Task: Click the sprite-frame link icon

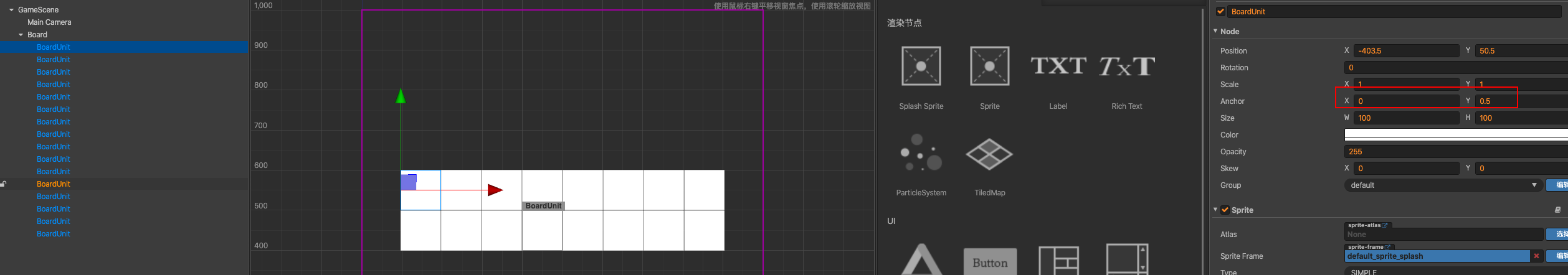Action: pos(1389,247)
